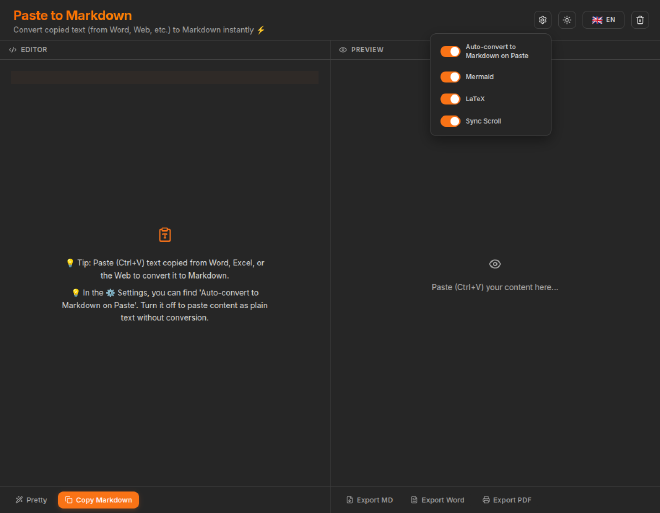Click the eye icon in preview pane
Image resolution: width=660 pixels, height=513 pixels.
[495, 264]
